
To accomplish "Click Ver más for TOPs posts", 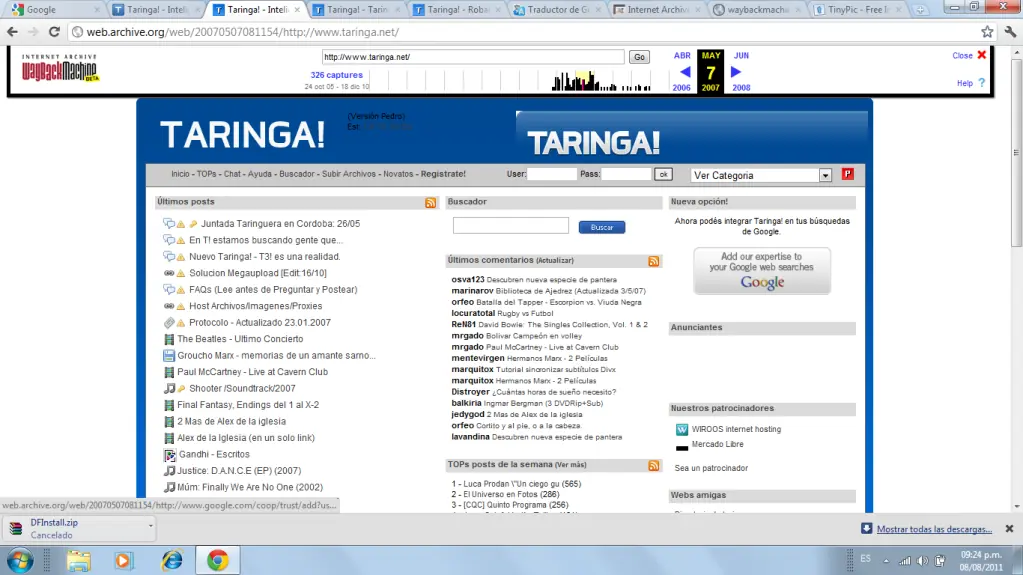I will (x=570, y=465).
